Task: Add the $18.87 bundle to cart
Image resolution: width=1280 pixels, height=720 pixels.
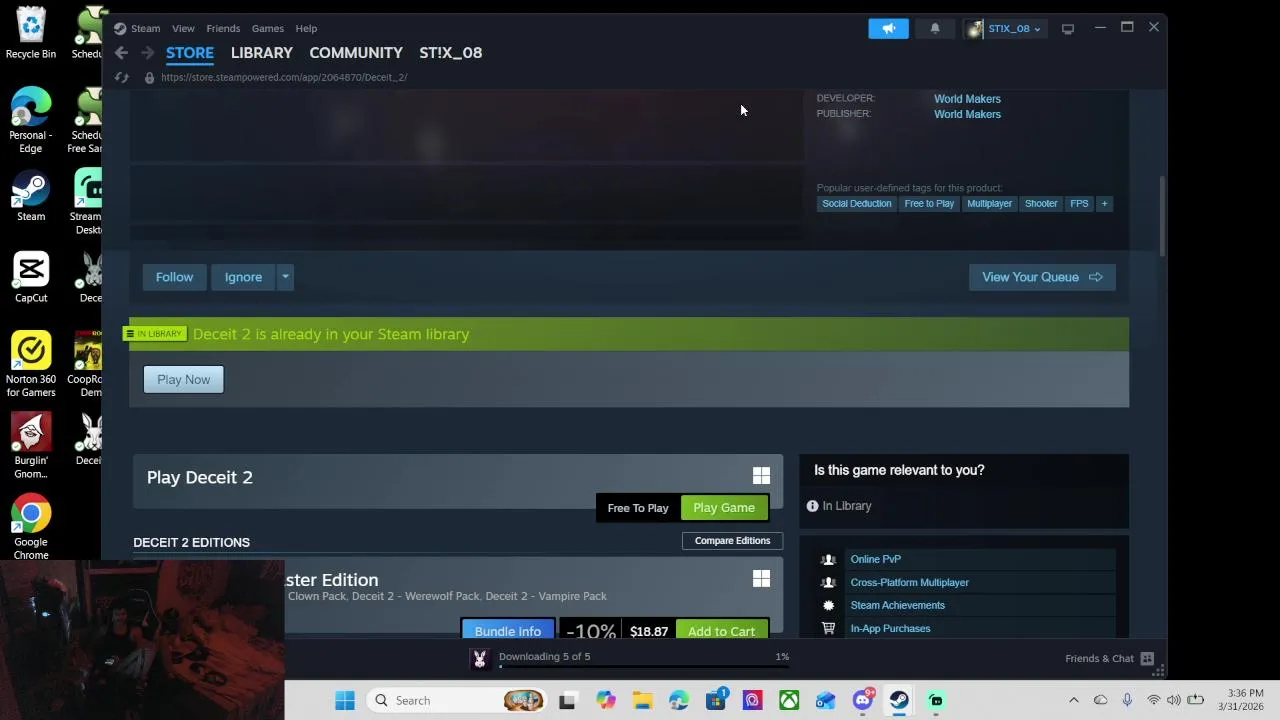Action: [x=721, y=630]
